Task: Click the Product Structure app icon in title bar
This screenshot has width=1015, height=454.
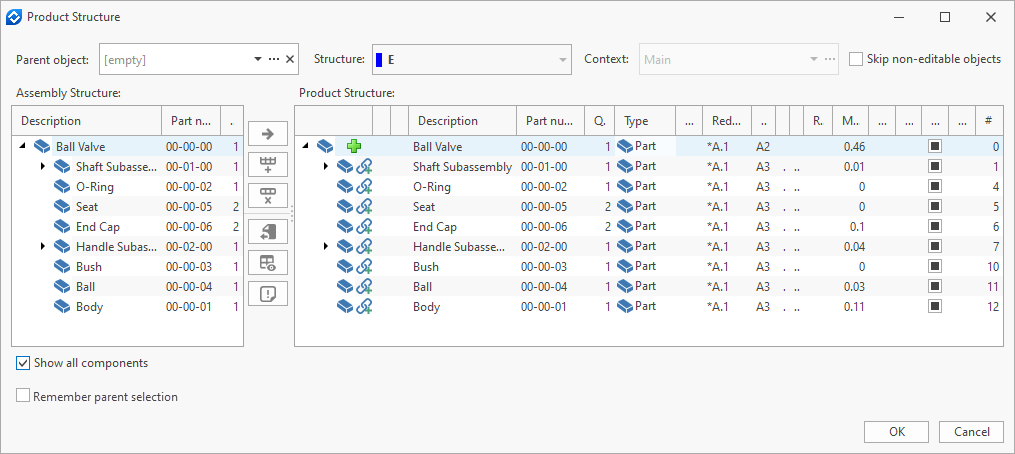Action: click(14, 17)
